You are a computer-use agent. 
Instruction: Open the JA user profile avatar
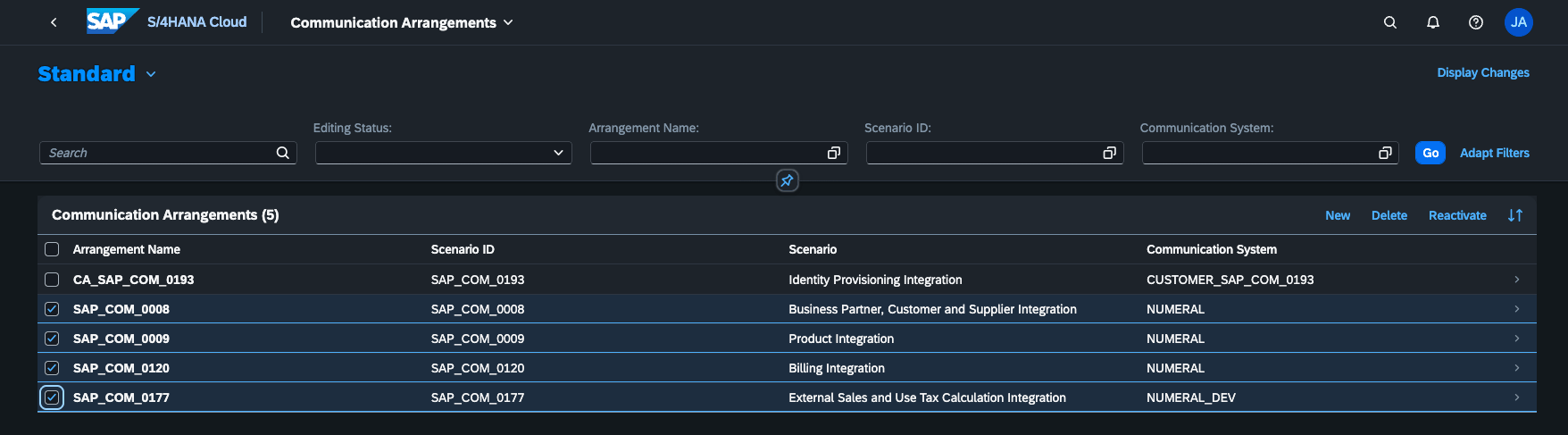click(x=1519, y=22)
